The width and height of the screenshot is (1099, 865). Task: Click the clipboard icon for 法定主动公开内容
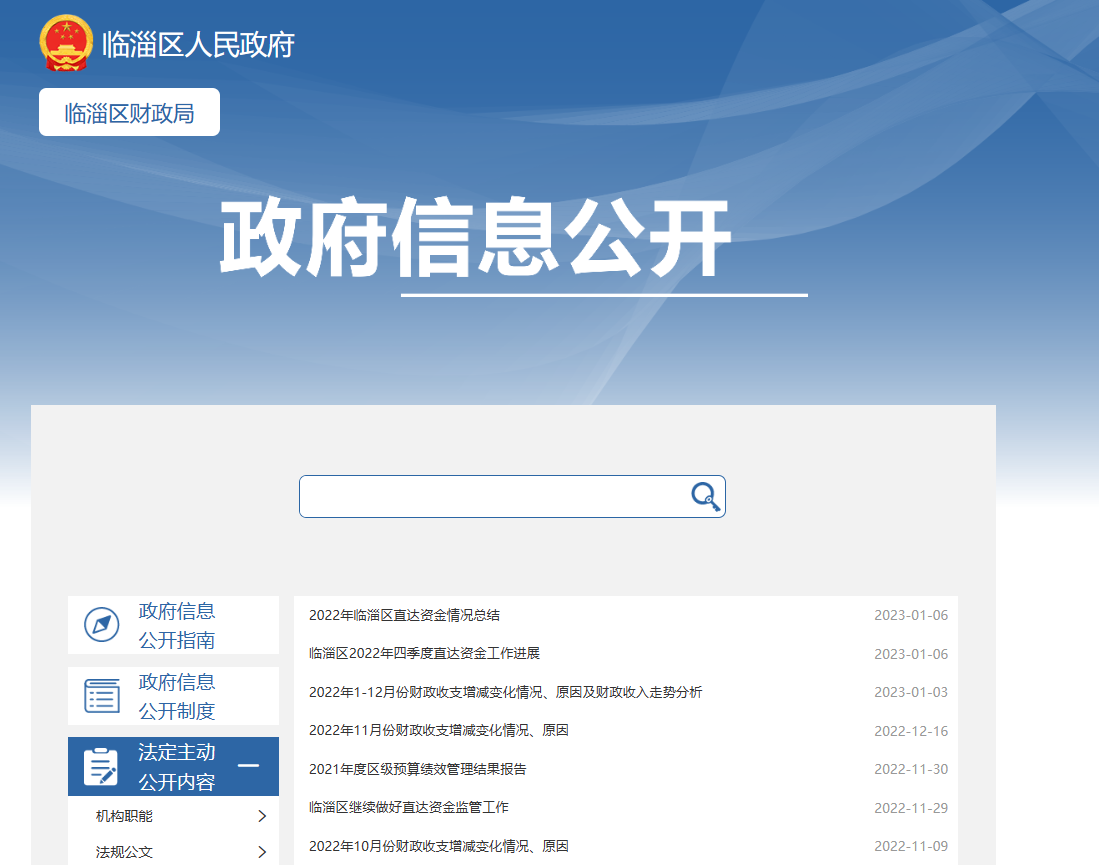[x=101, y=767]
